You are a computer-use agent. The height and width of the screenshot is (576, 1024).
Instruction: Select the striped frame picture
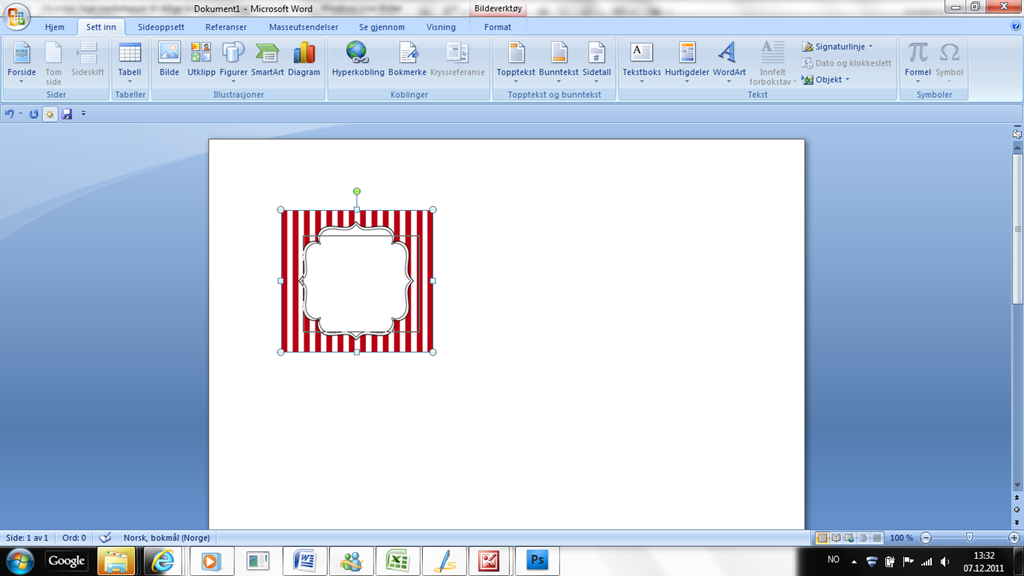(357, 281)
